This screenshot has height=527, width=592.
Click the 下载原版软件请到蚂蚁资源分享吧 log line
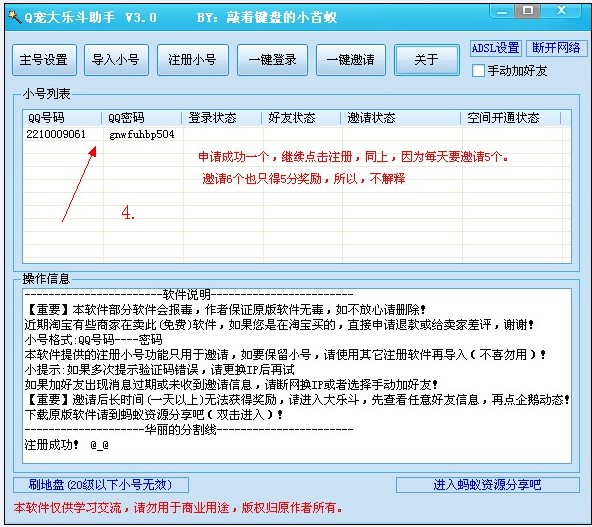coord(154,415)
